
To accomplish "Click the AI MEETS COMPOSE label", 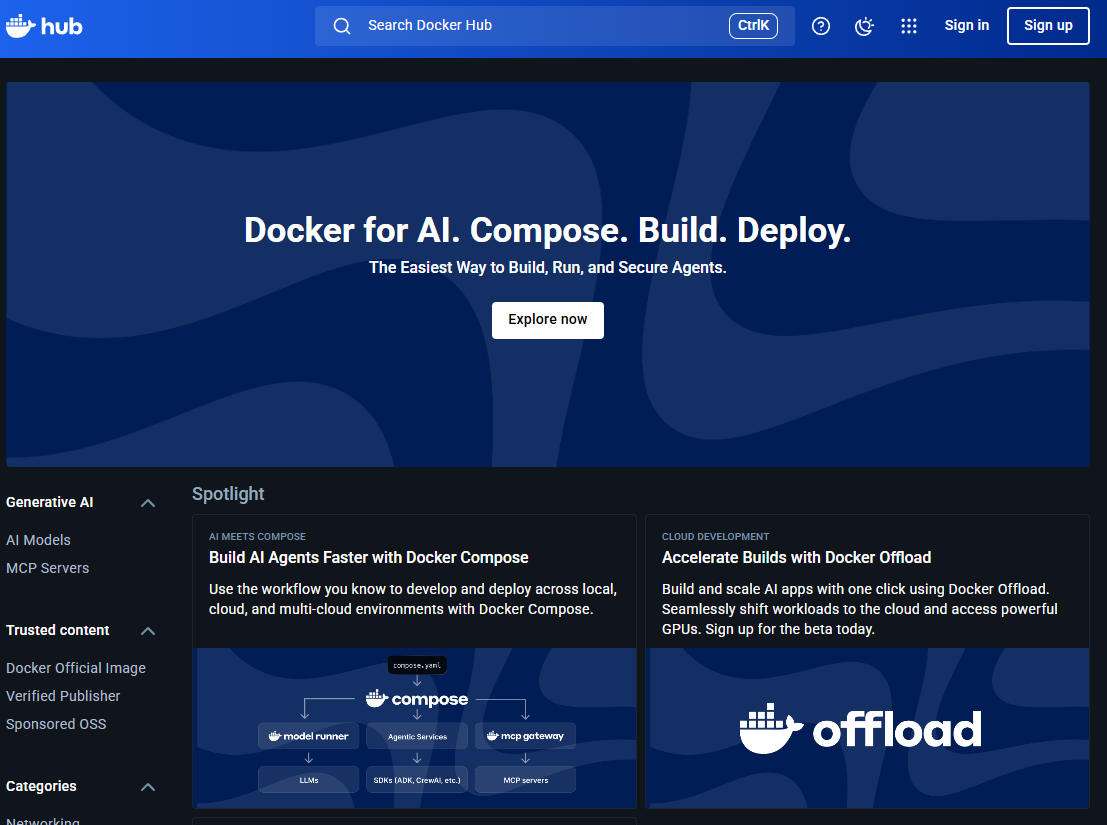I will click(x=257, y=536).
